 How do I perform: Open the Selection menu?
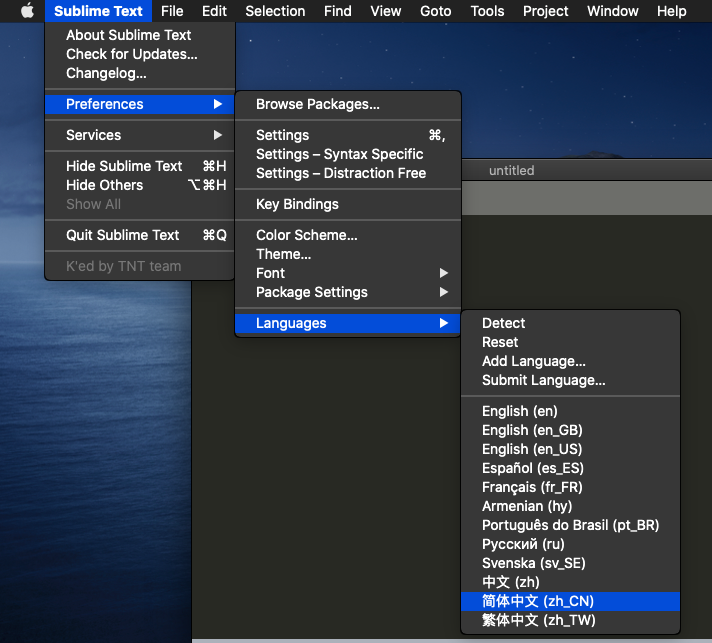coord(275,10)
